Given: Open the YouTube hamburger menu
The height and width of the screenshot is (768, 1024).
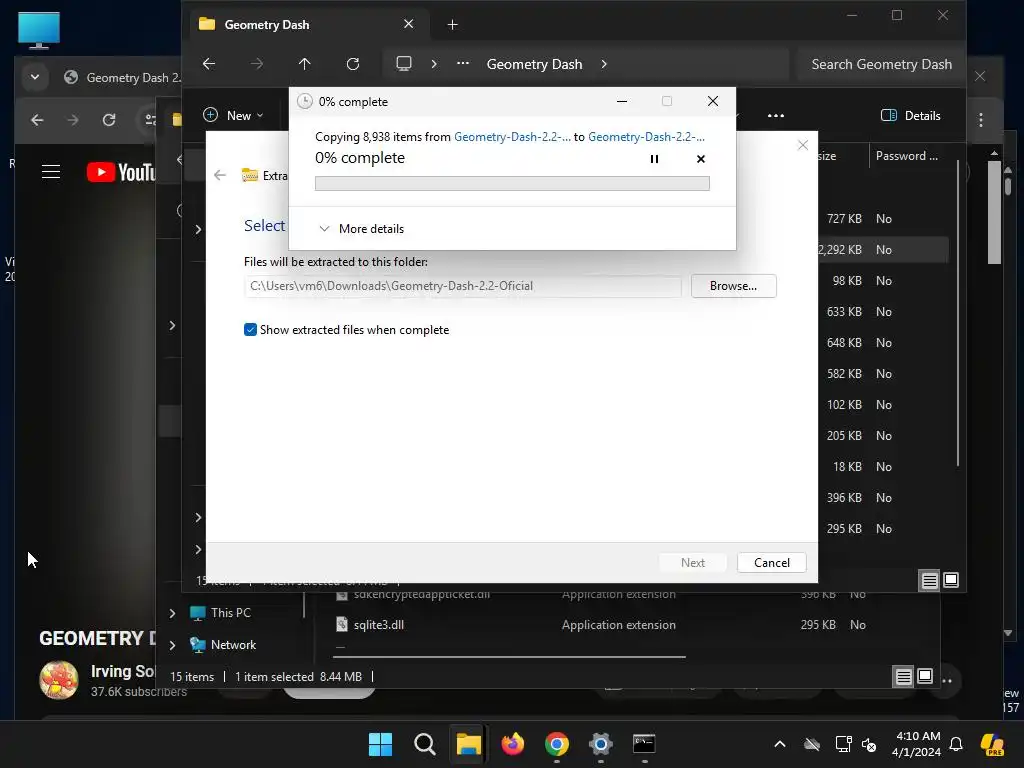Looking at the screenshot, I should 51,172.
